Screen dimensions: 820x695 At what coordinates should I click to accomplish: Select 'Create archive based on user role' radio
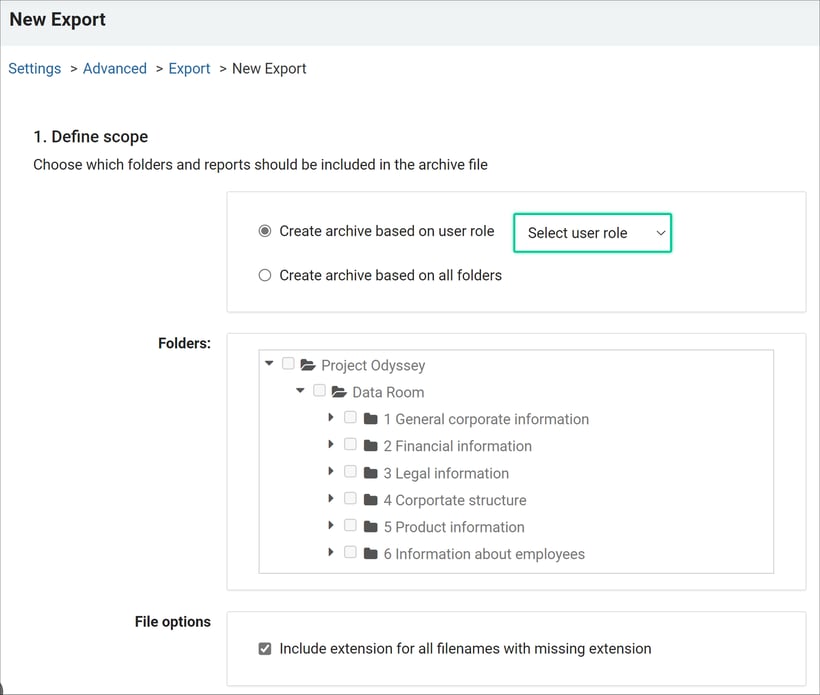(x=265, y=231)
